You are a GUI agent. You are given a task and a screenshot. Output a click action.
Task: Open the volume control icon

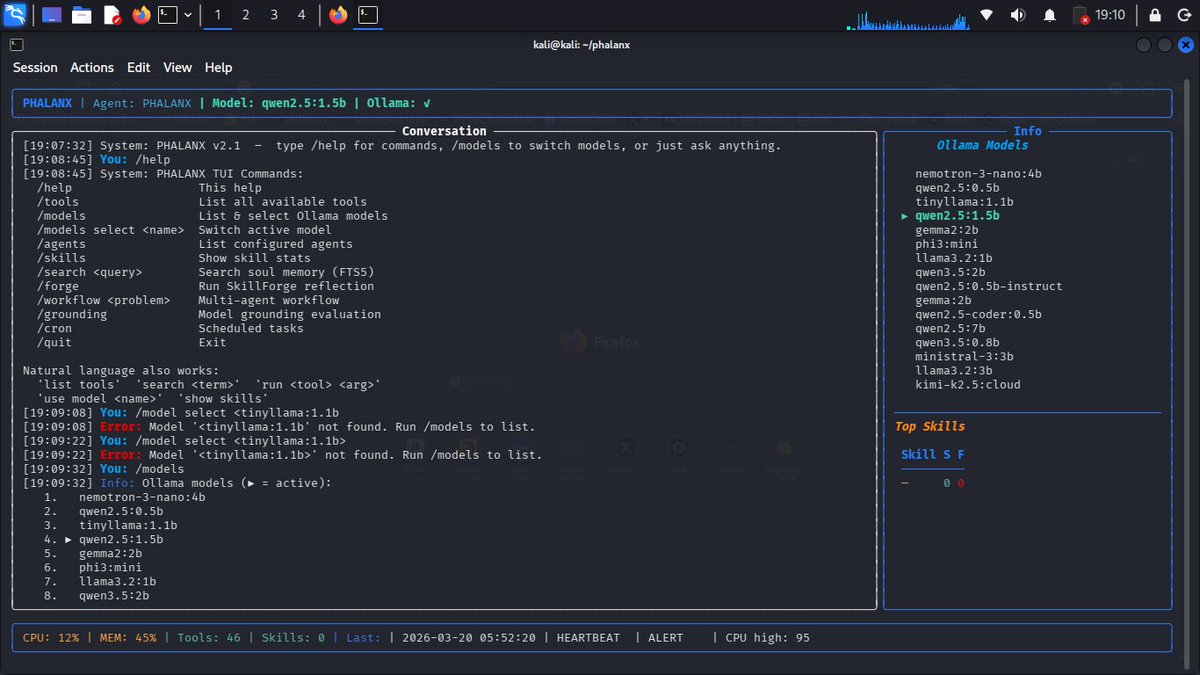pyautogui.click(x=1018, y=15)
